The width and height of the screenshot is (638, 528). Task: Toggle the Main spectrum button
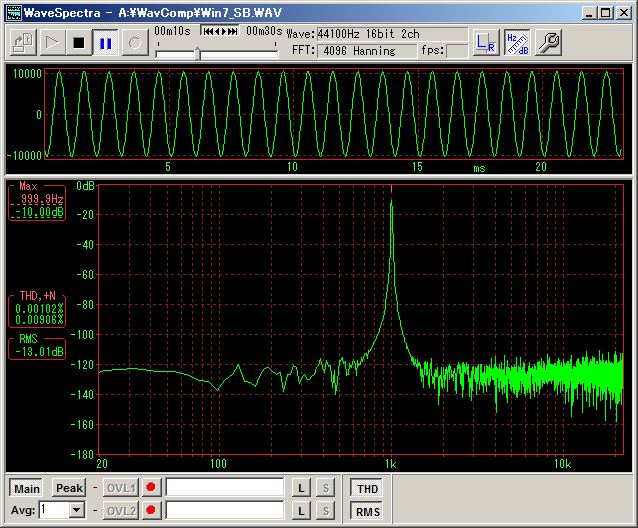(x=27, y=488)
